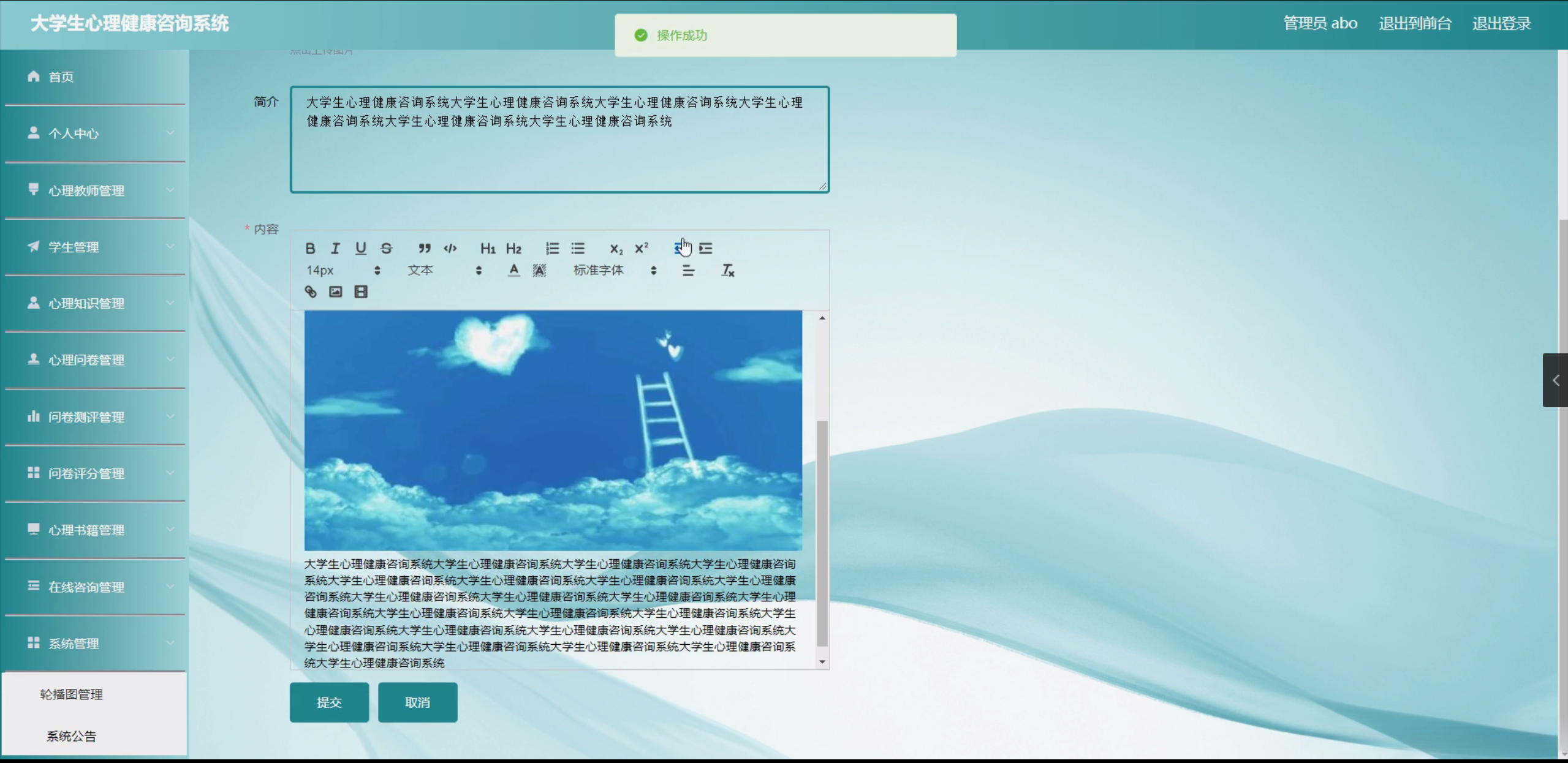Insert a video with film icon
Image resolution: width=1568 pixels, height=763 pixels.
click(361, 291)
